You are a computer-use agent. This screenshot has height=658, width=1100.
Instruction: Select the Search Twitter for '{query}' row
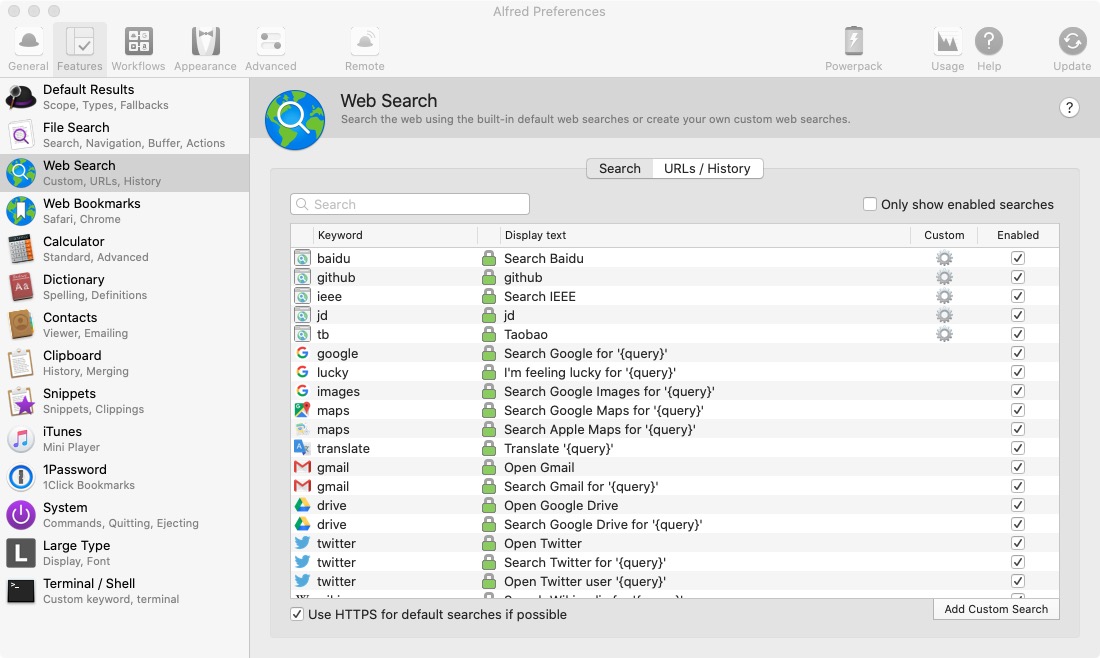pyautogui.click(x=675, y=562)
